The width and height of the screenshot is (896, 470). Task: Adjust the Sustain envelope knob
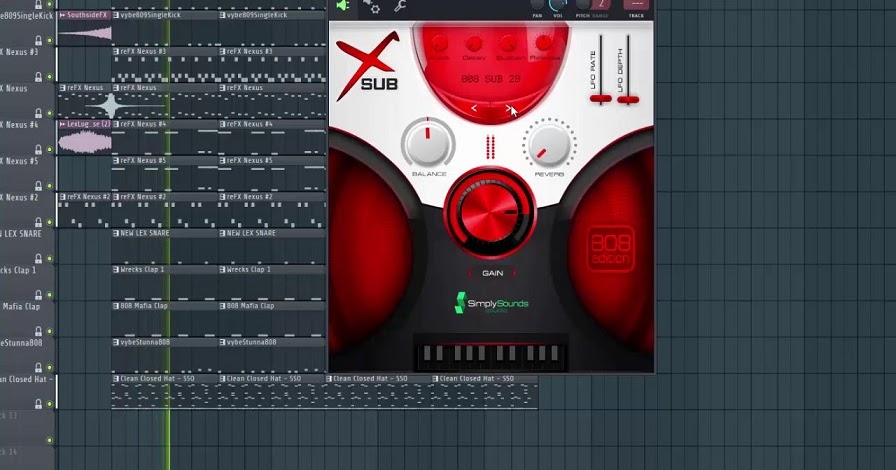509,43
